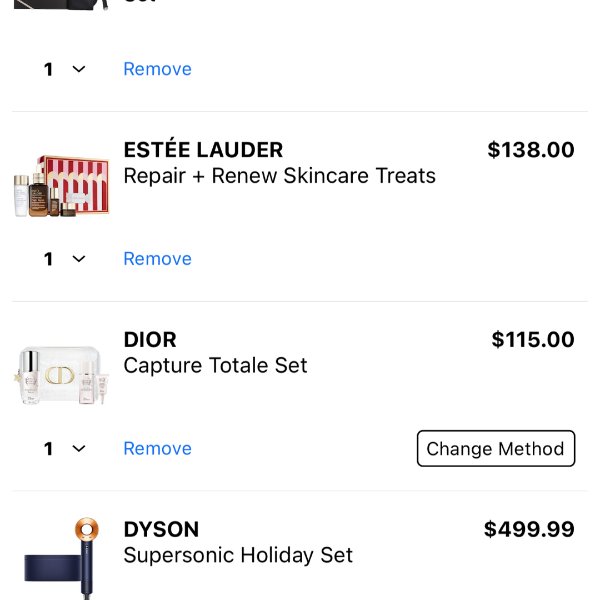Open Repair + Renew Skincare Treats title
The image size is (600, 600).
pos(279,176)
